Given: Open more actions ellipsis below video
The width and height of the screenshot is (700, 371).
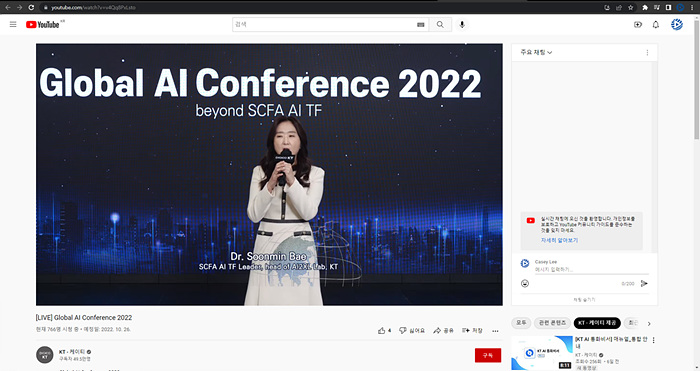Looking at the screenshot, I should click(495, 331).
